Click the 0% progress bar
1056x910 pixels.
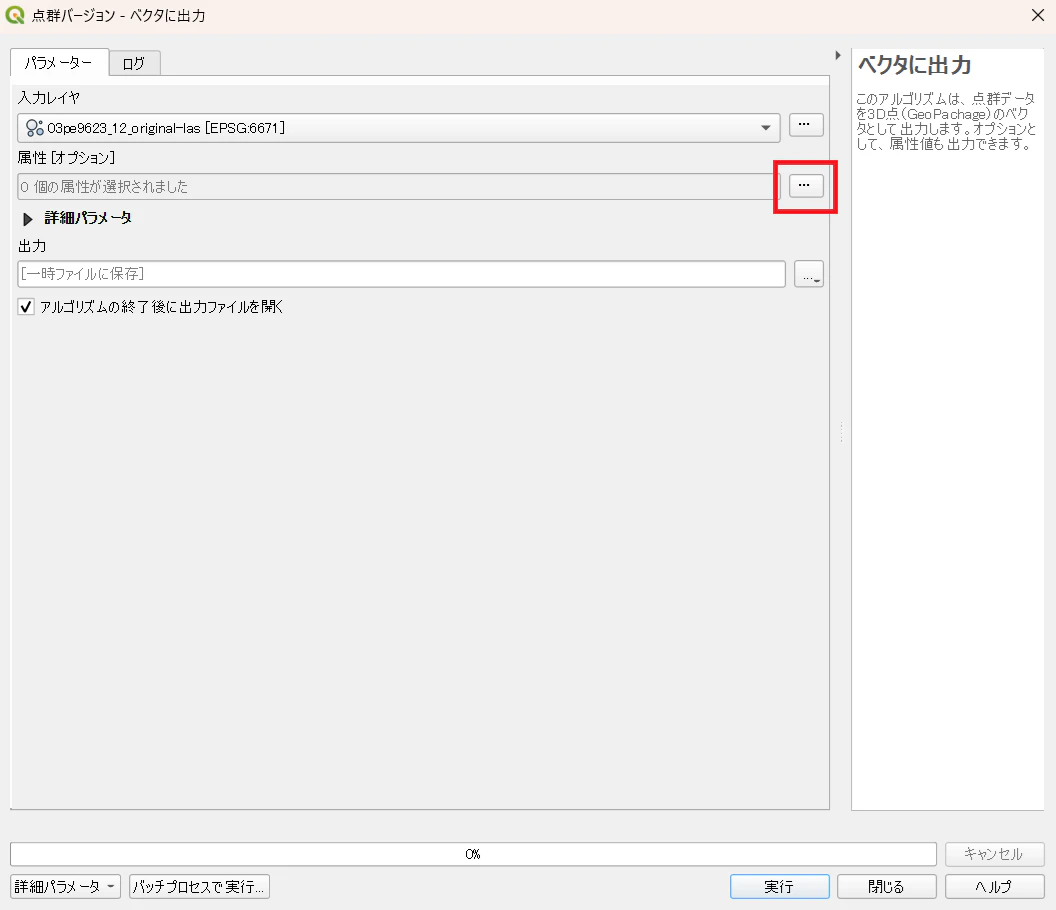coord(473,854)
